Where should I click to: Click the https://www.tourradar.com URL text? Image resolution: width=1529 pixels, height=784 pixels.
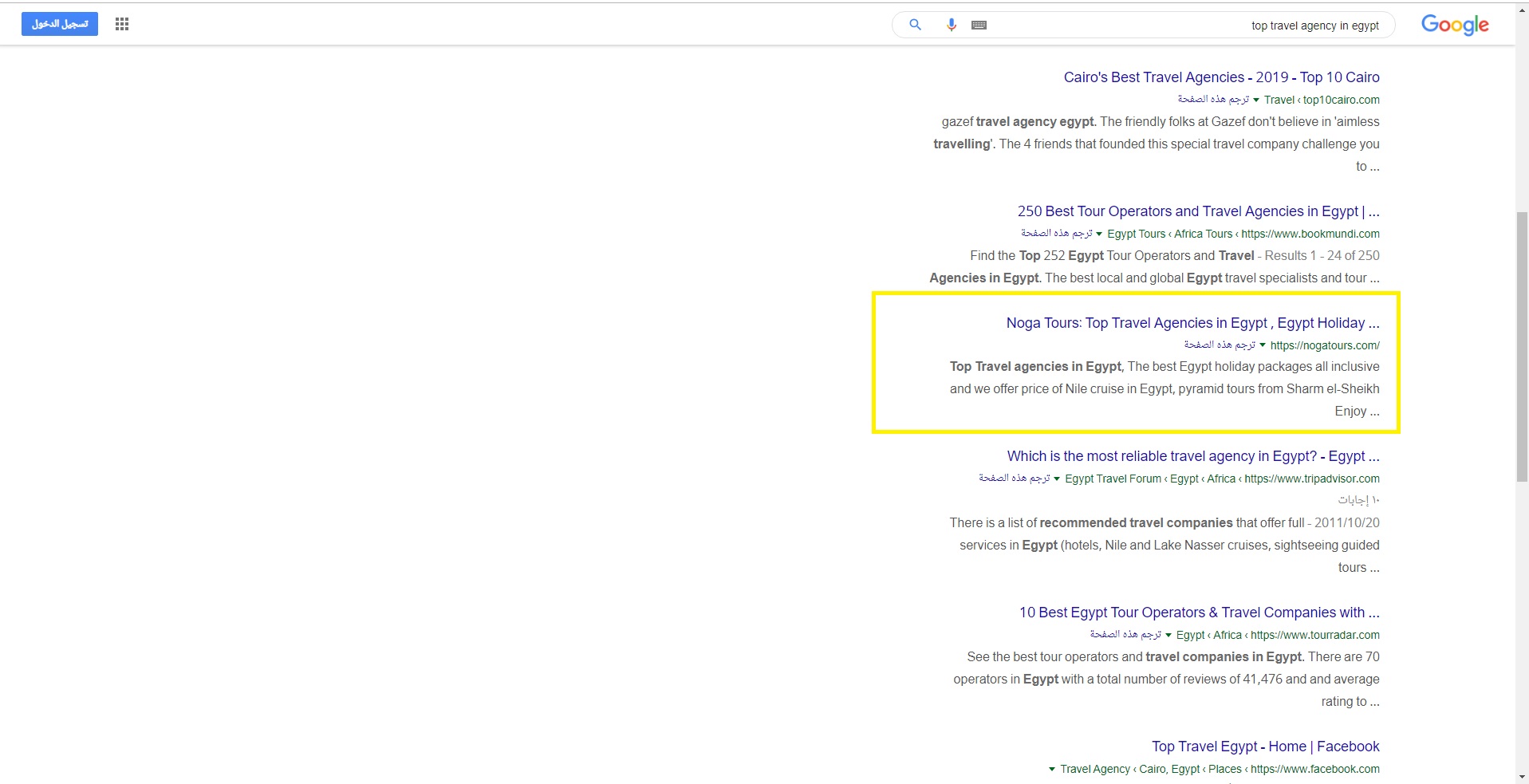(x=1315, y=635)
